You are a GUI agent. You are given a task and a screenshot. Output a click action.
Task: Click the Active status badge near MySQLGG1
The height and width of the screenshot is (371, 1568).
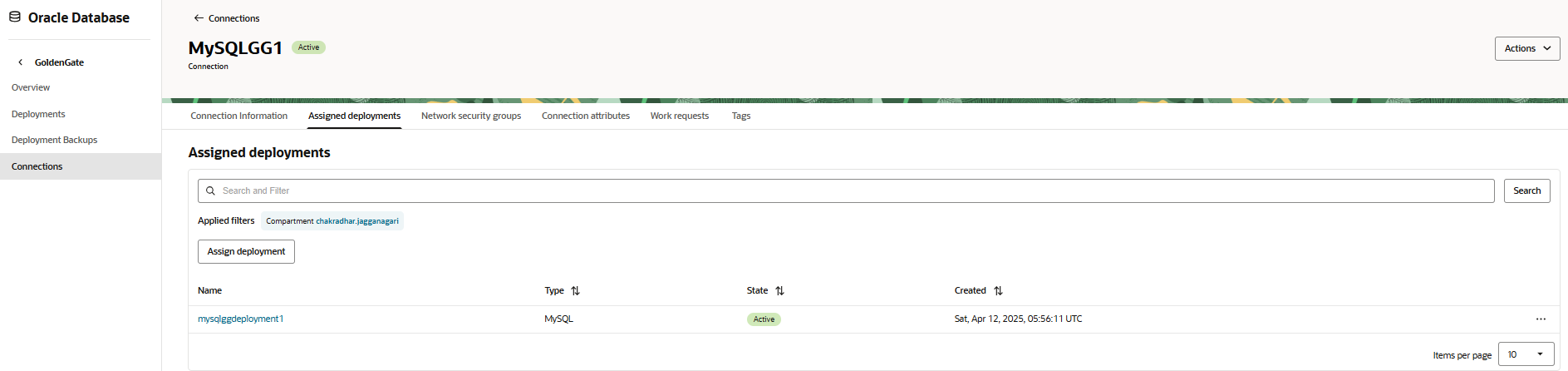[x=308, y=47]
